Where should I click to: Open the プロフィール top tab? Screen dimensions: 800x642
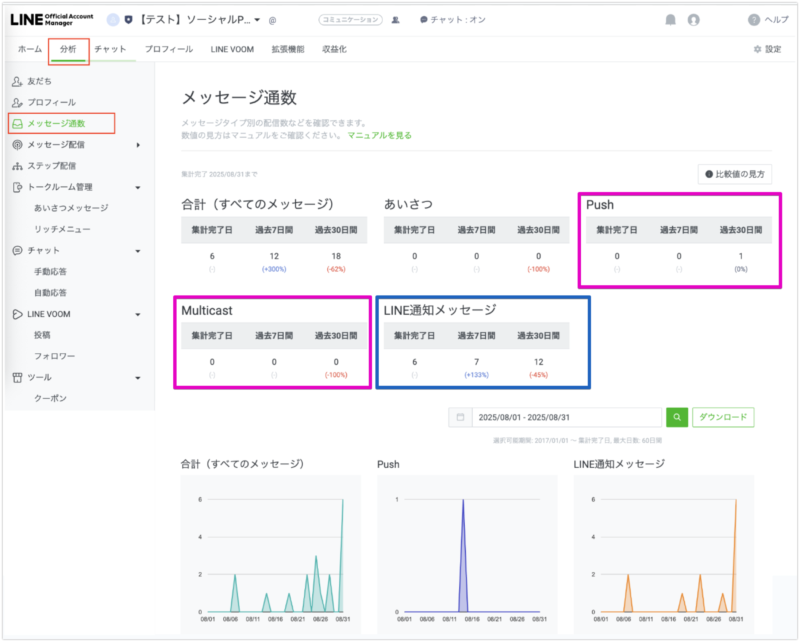click(x=169, y=49)
